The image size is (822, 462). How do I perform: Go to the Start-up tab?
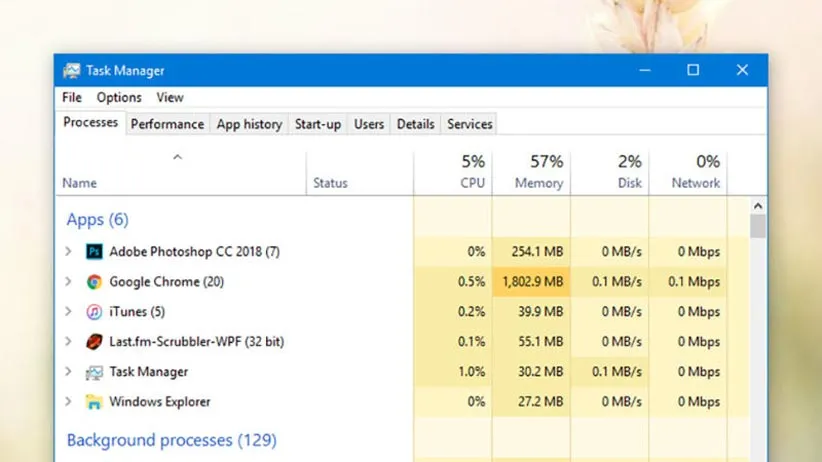point(318,124)
